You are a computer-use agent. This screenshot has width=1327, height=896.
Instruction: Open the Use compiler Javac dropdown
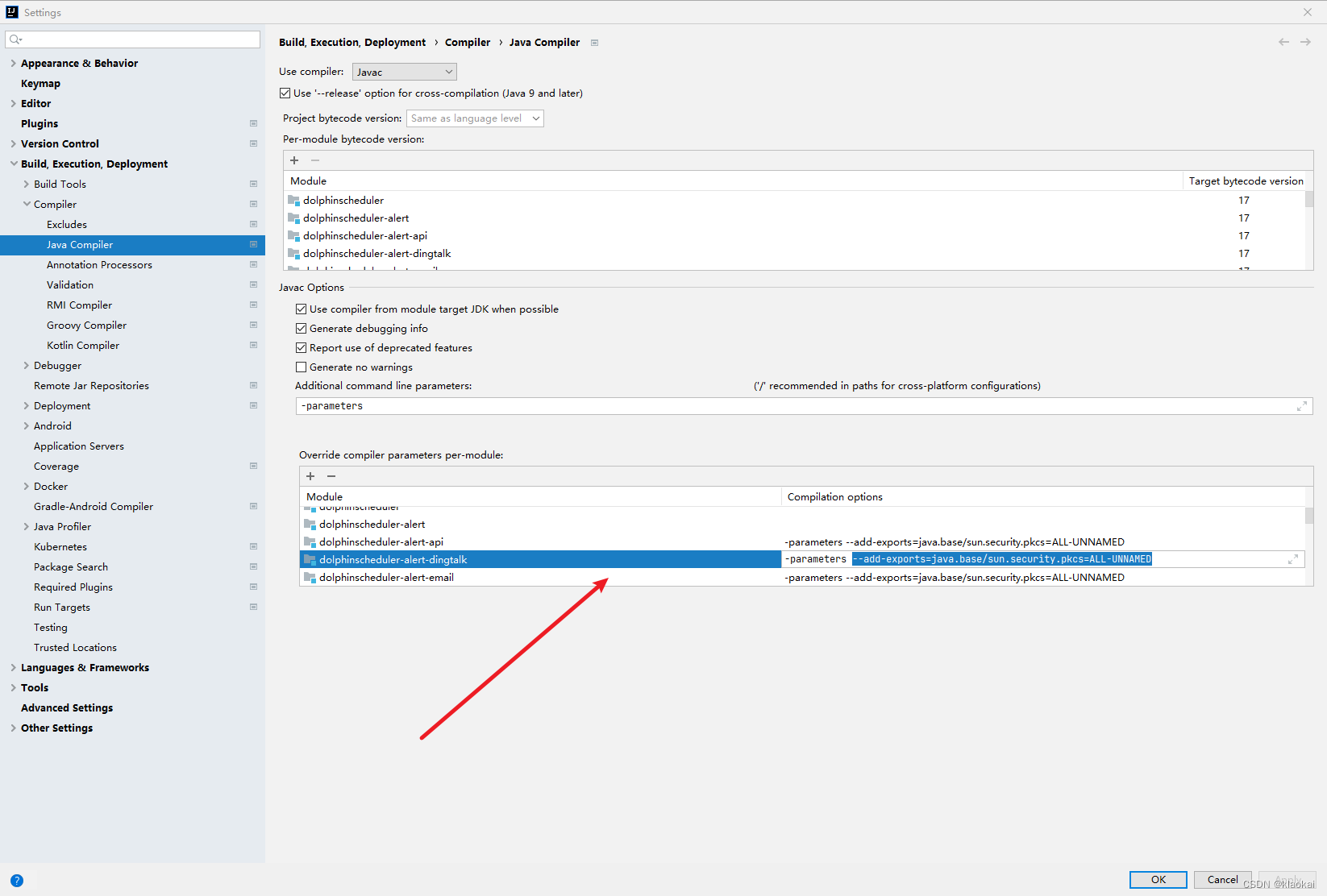[405, 72]
